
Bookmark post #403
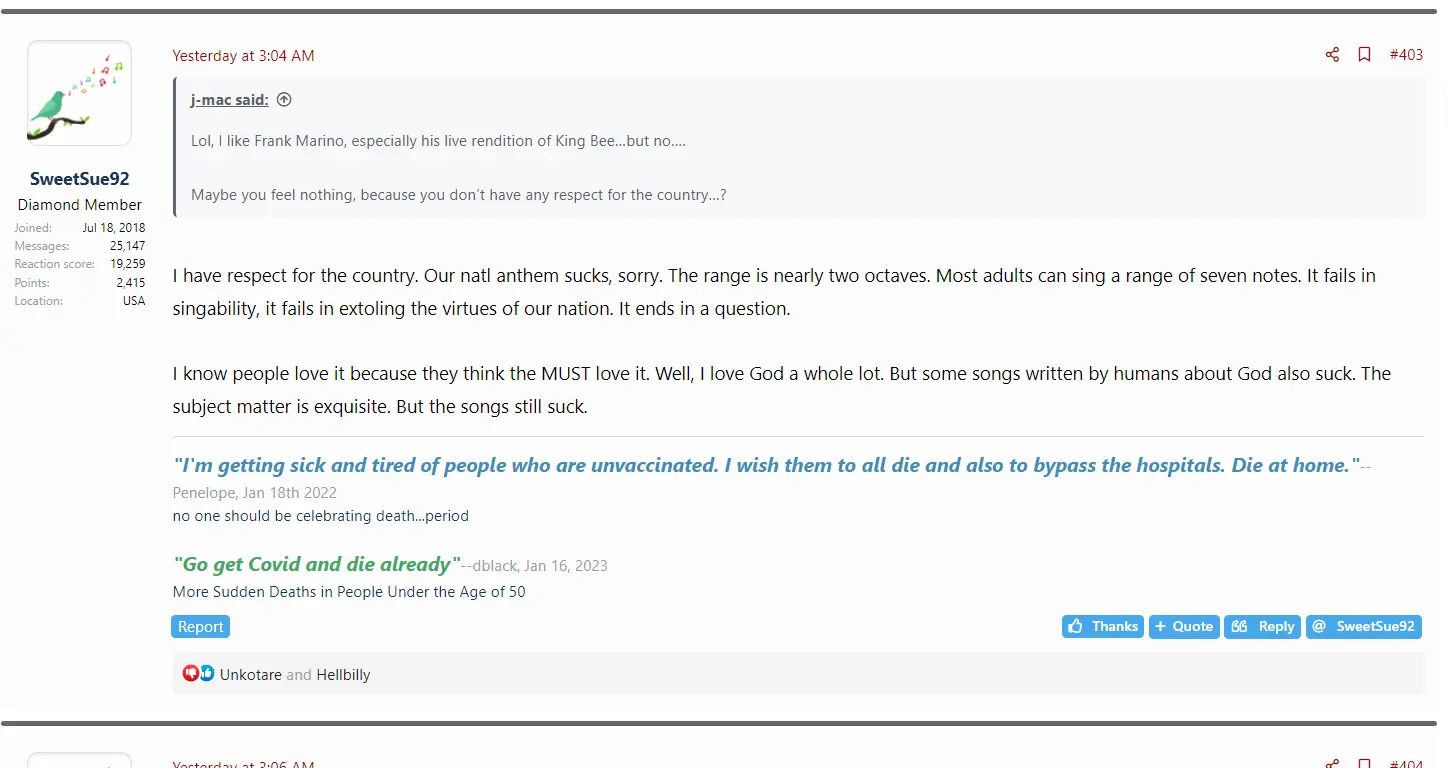point(1364,55)
